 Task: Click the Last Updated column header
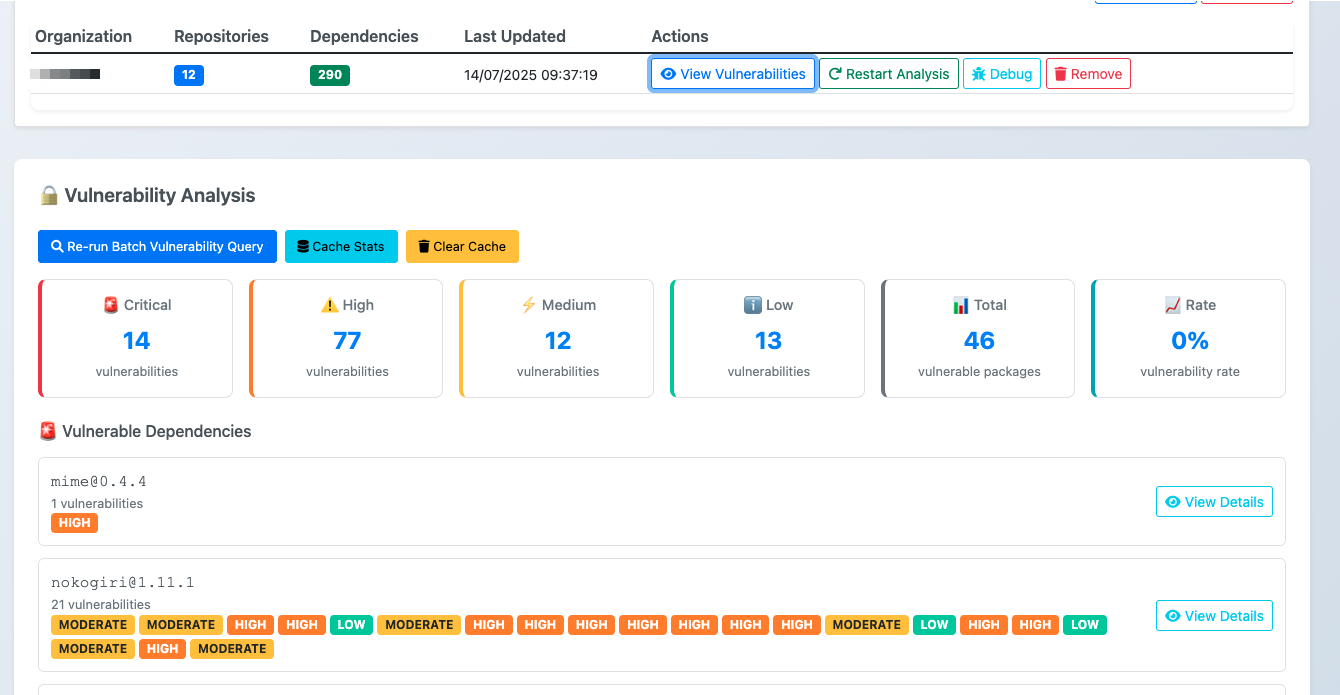(x=514, y=36)
